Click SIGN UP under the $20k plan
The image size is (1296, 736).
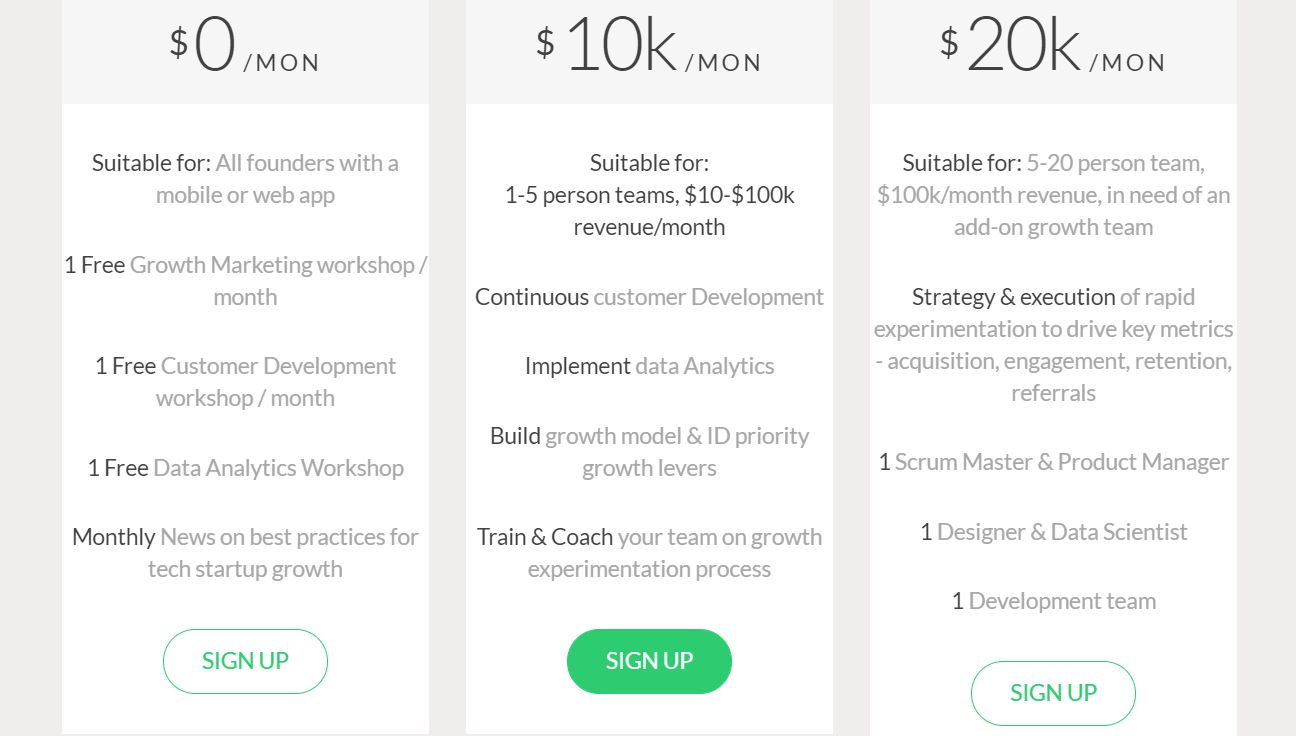coord(1053,693)
